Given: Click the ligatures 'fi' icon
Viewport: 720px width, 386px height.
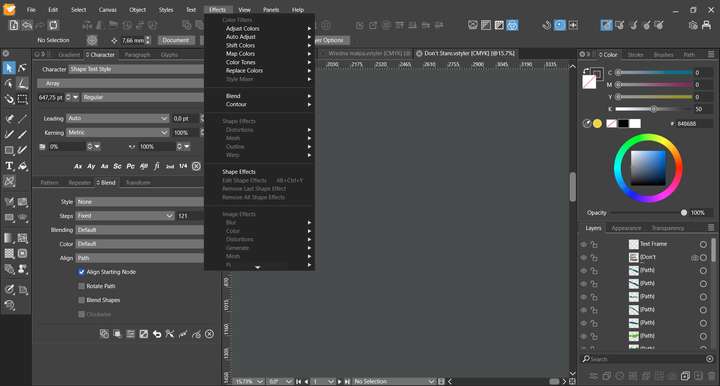Looking at the screenshot, I should point(157,166).
